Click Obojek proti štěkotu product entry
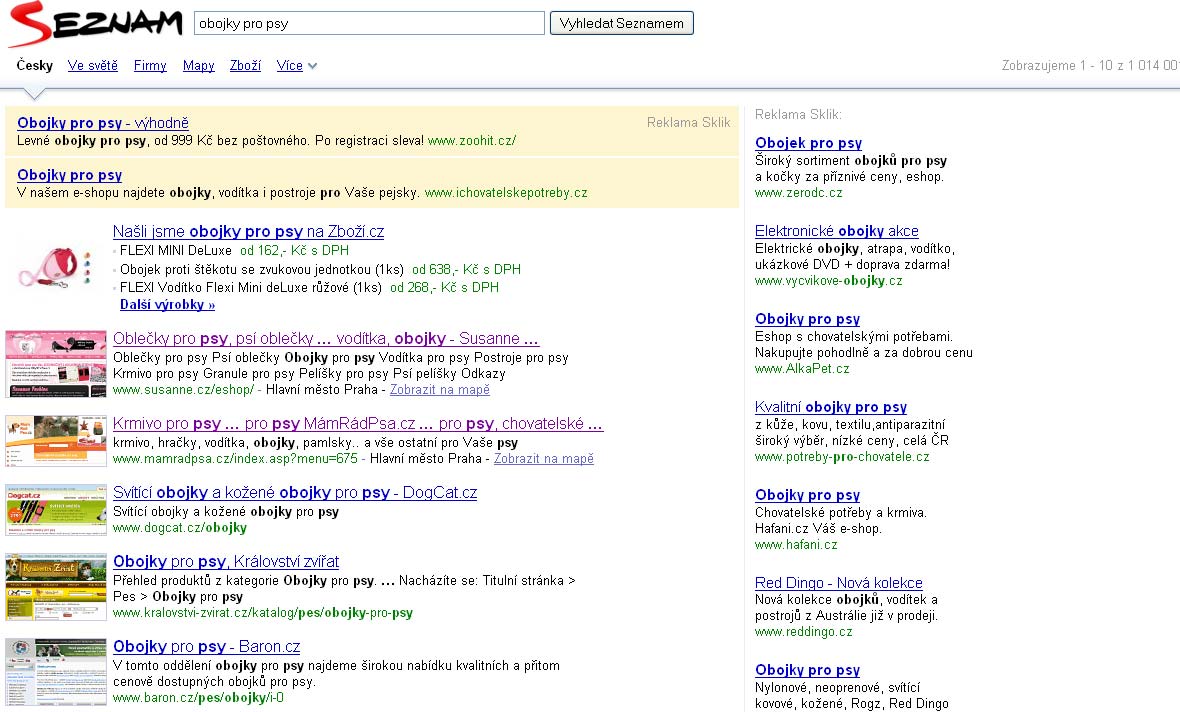This screenshot has height=712, width=1180. pos(262,269)
